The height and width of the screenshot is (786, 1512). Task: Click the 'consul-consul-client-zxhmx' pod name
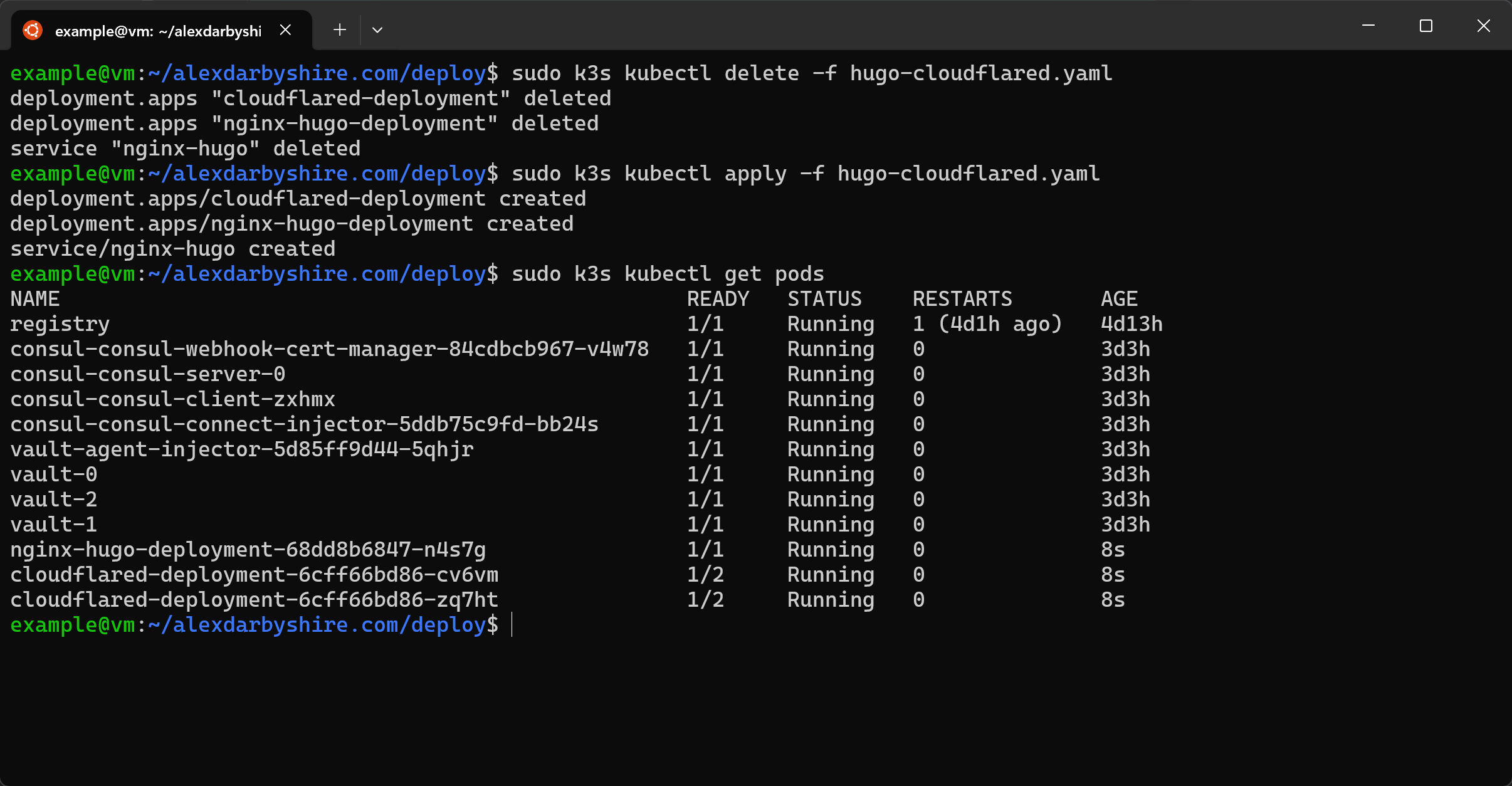(x=173, y=399)
